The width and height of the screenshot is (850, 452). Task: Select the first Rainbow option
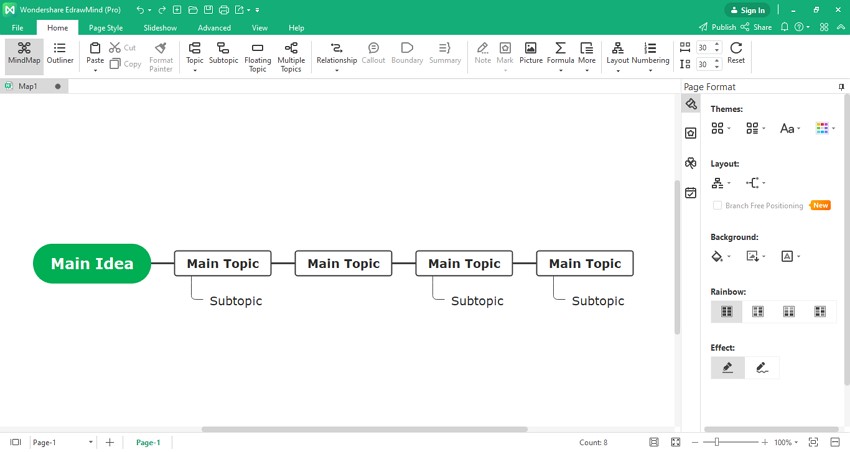[x=726, y=311]
